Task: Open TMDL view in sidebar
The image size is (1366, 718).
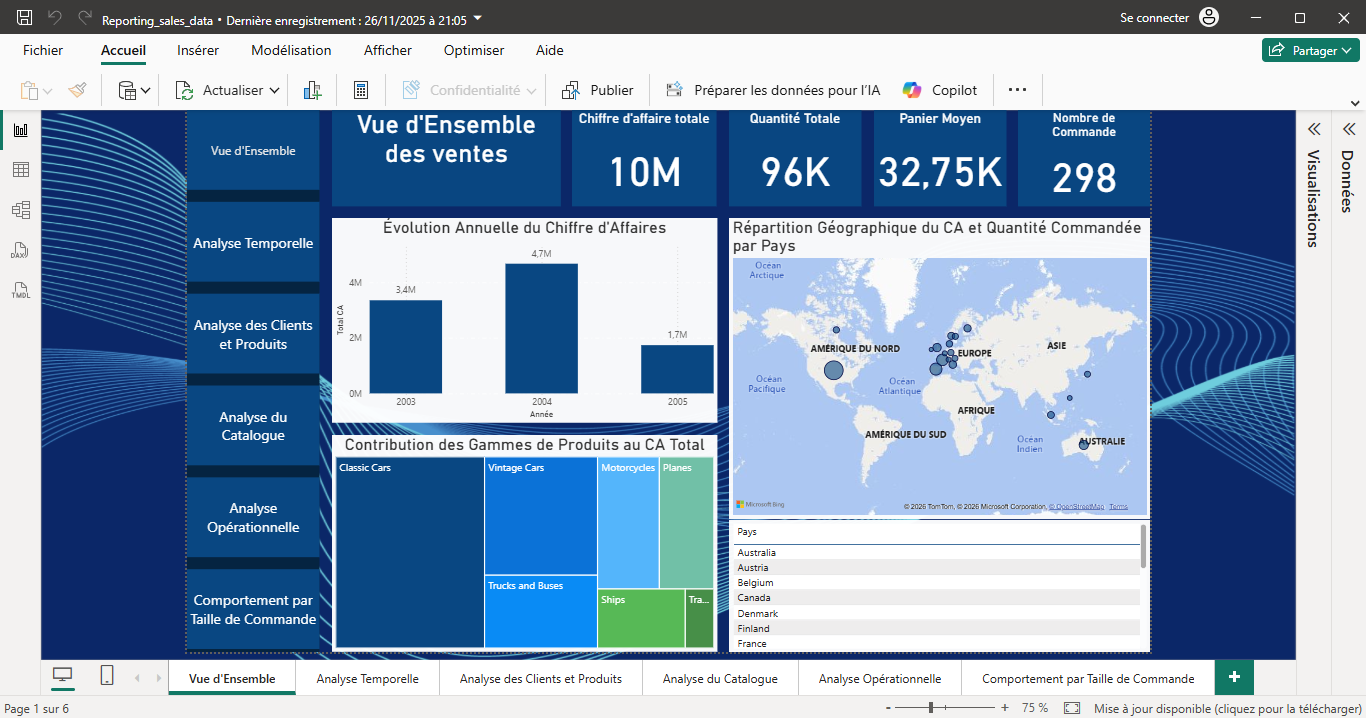Action: (20, 290)
